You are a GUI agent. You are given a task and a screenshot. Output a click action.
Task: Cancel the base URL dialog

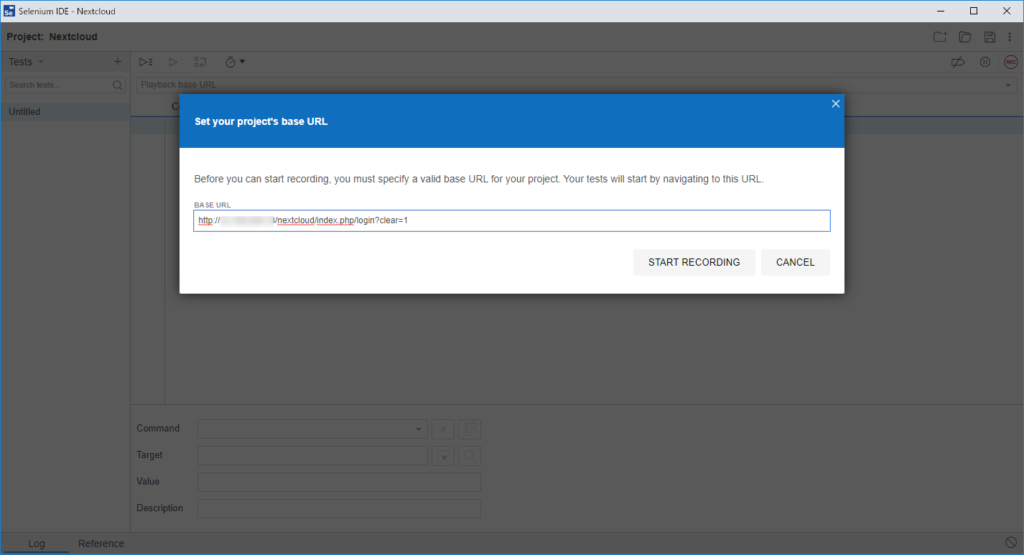795,262
